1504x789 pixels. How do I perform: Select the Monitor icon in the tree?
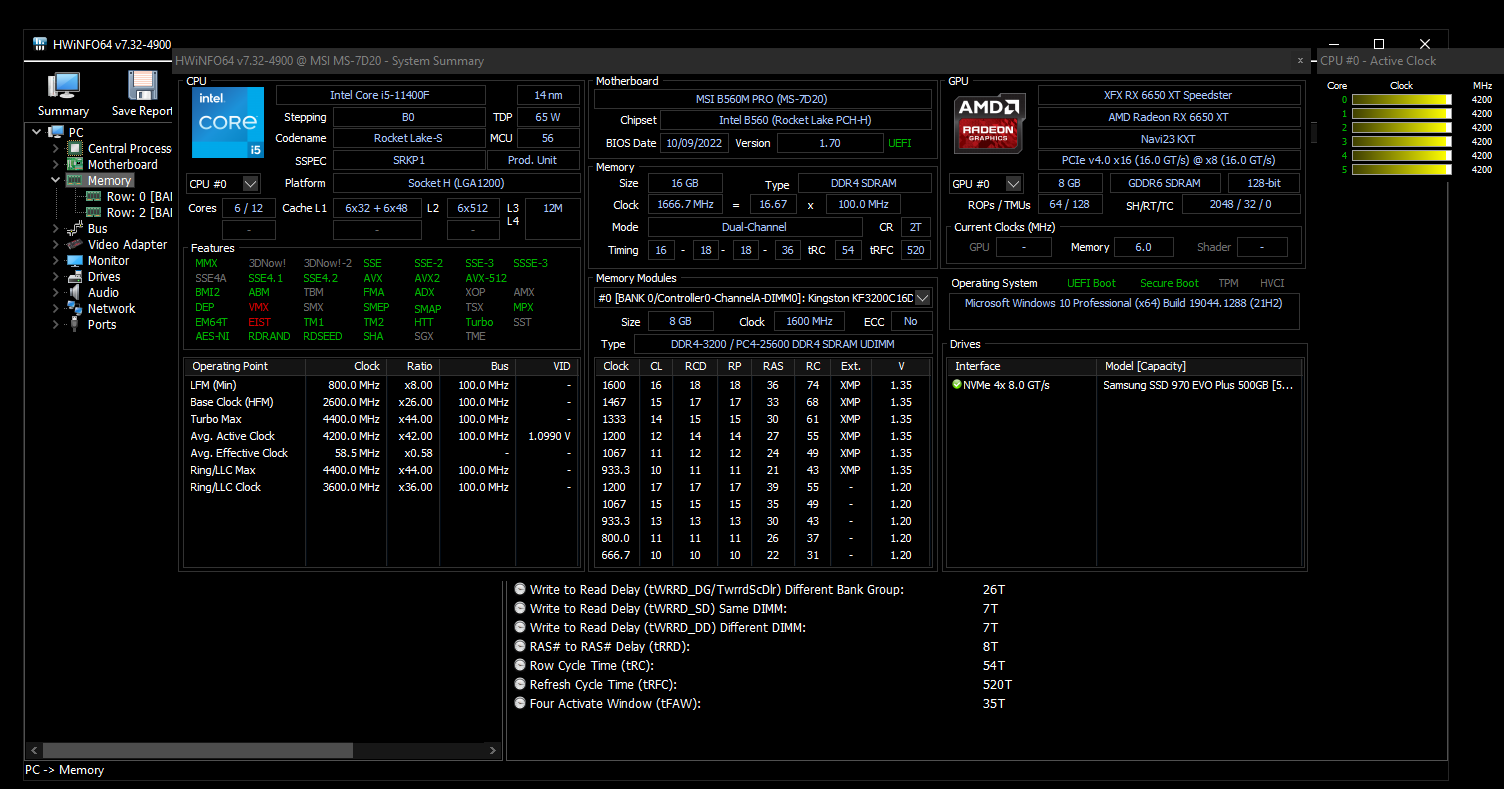(x=75, y=260)
